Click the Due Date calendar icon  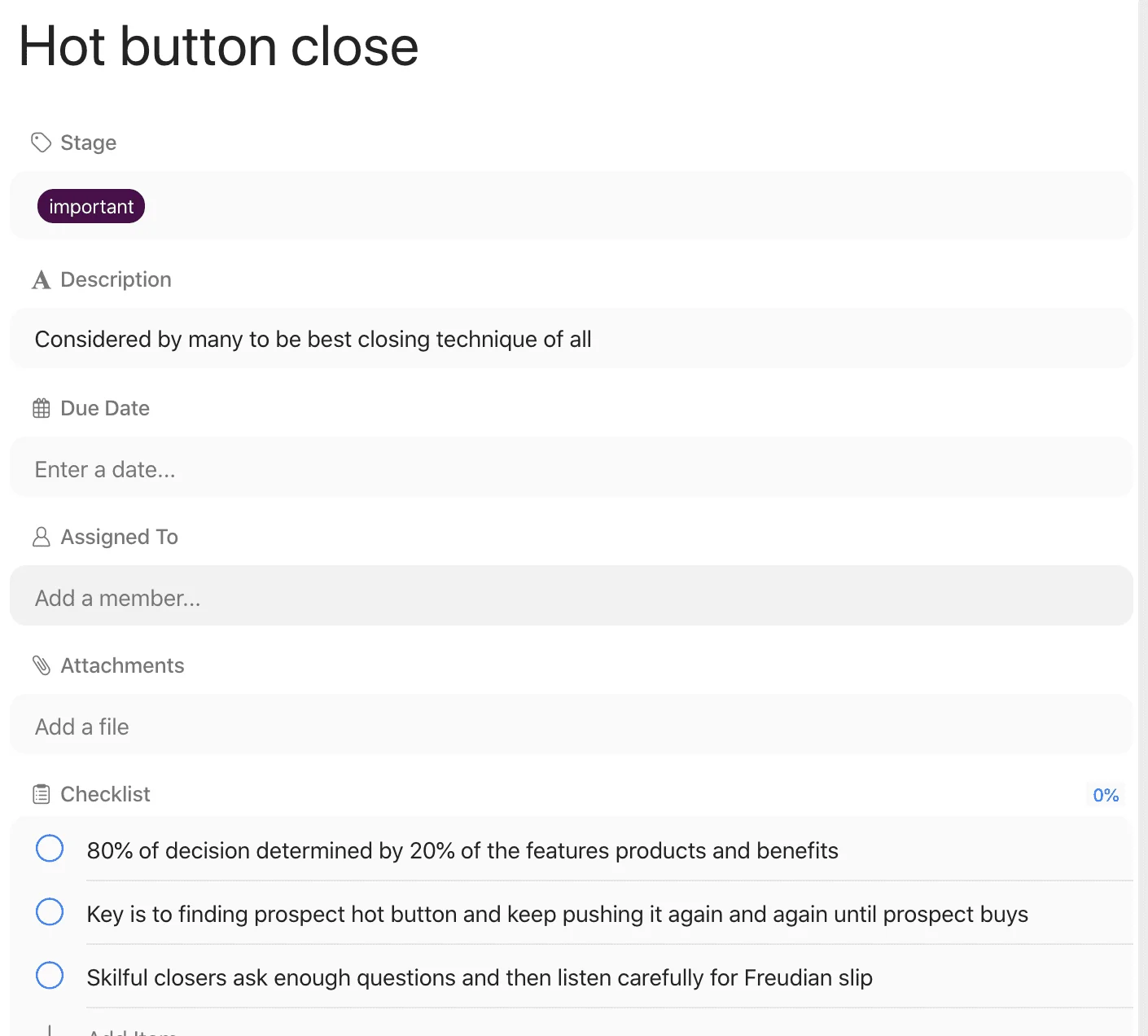click(x=41, y=408)
